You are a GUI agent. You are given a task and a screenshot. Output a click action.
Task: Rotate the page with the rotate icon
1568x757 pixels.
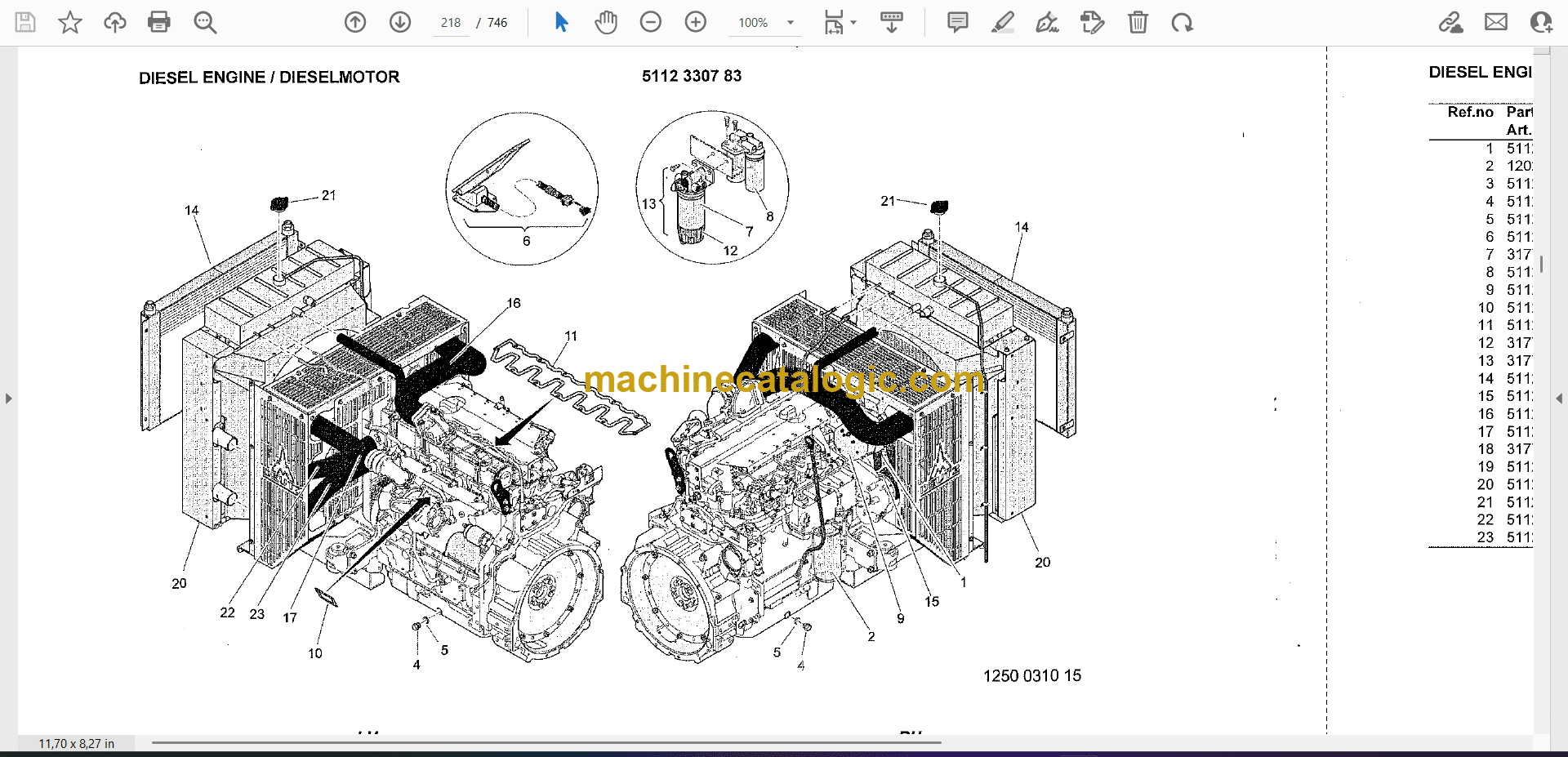click(1182, 22)
